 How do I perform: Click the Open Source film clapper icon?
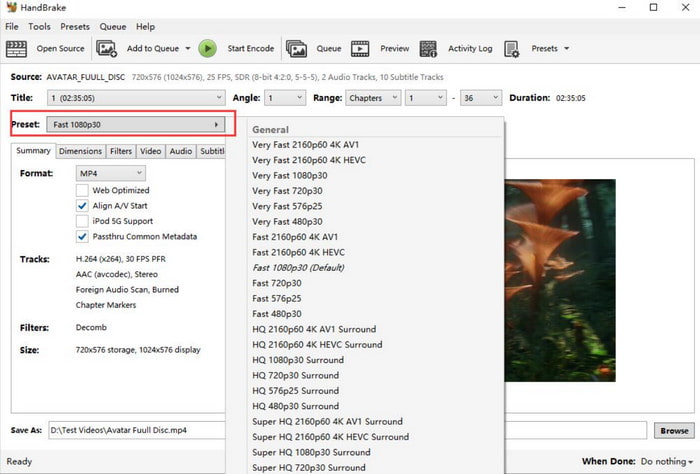[x=17, y=49]
